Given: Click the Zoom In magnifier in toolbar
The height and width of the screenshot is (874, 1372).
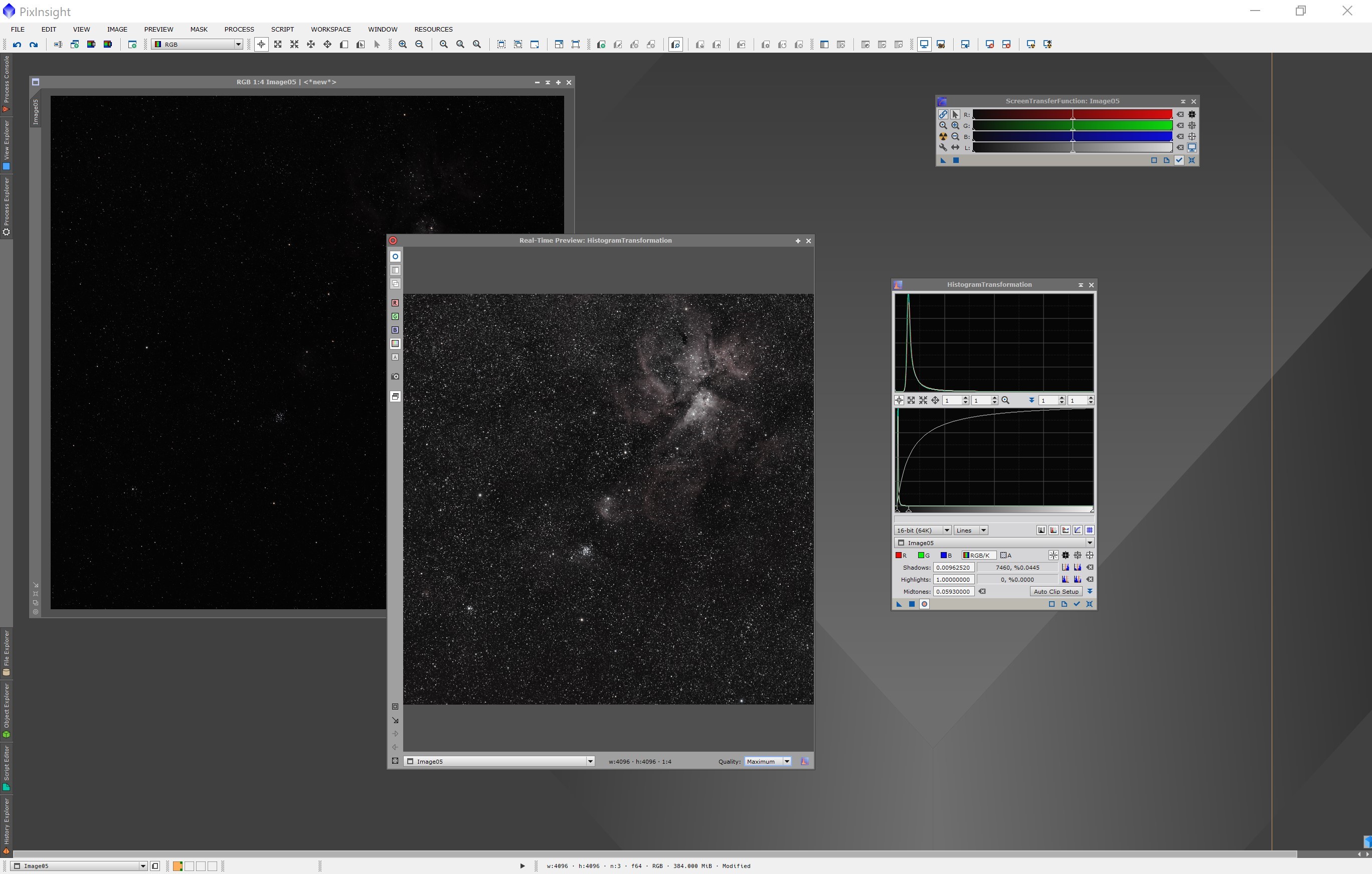Looking at the screenshot, I should [x=403, y=45].
